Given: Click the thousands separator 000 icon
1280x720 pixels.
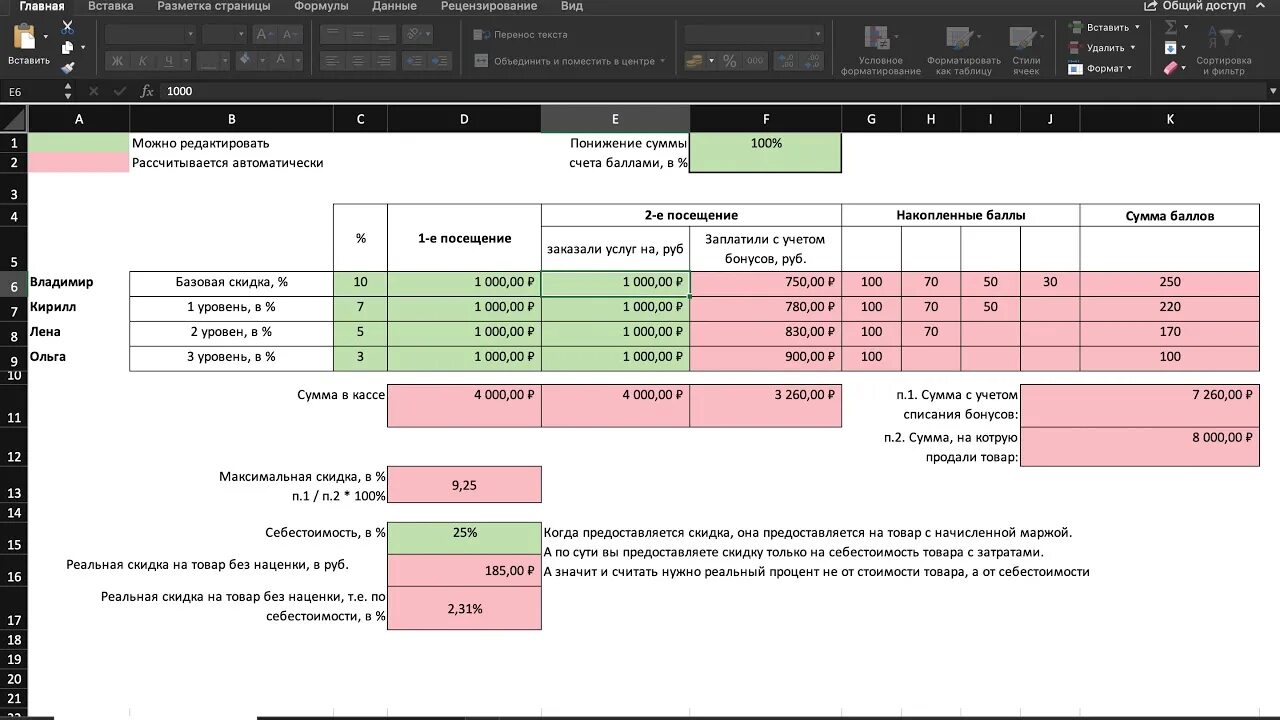Looking at the screenshot, I should point(757,61).
